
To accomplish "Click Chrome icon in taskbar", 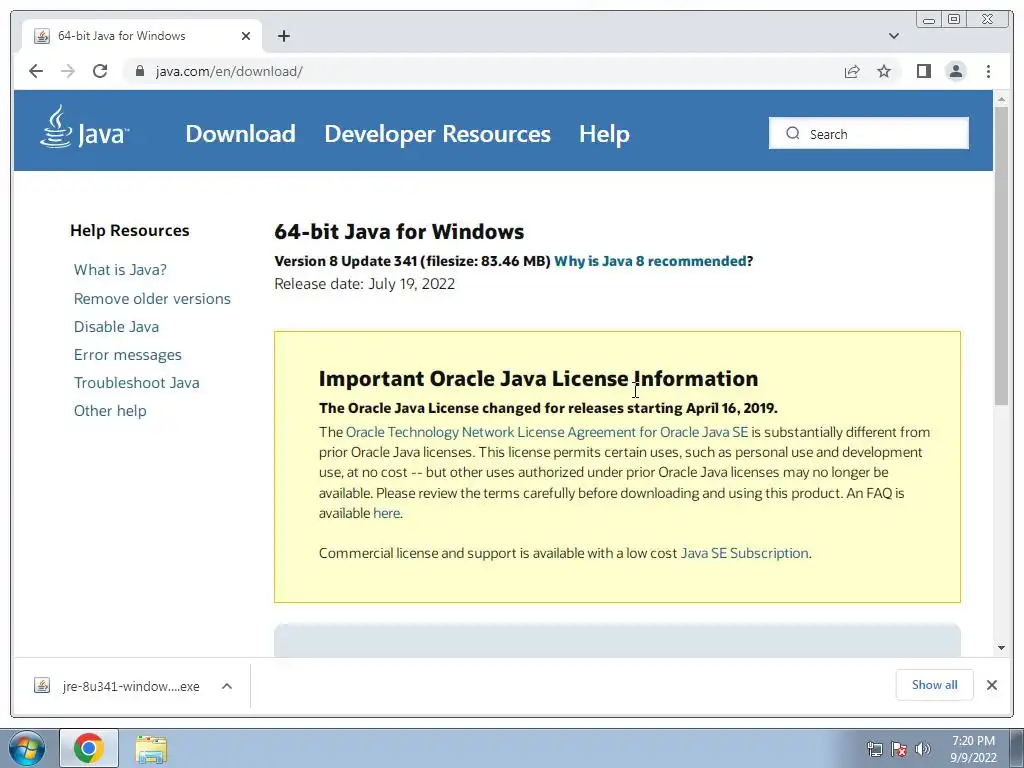I will pos(89,748).
